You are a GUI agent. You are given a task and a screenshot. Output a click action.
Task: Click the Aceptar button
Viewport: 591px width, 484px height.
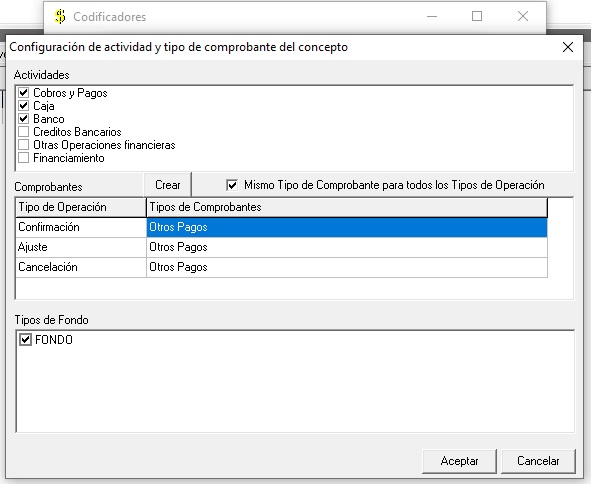[459, 461]
